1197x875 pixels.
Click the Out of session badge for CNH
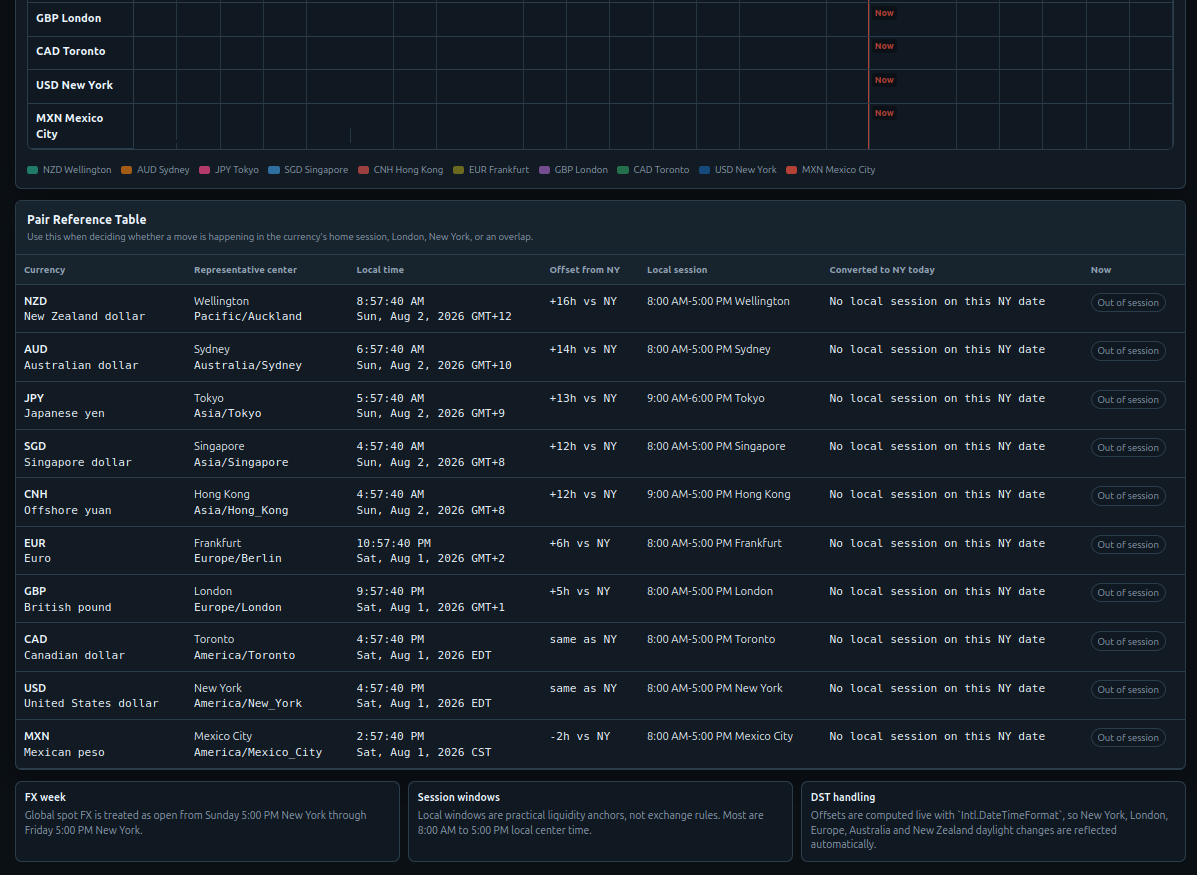click(1128, 496)
